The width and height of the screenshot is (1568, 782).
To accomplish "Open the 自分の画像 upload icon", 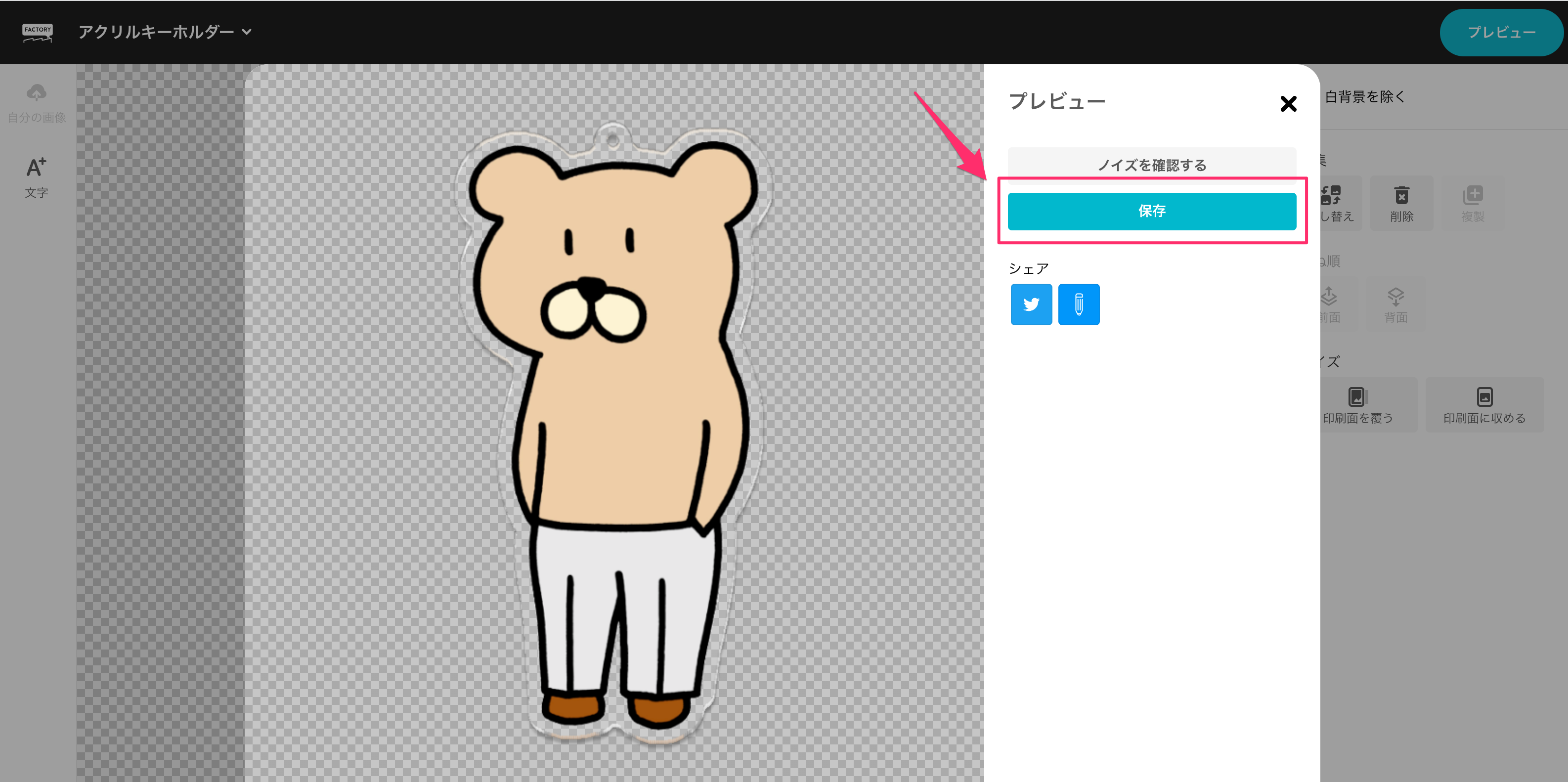I will point(37,93).
